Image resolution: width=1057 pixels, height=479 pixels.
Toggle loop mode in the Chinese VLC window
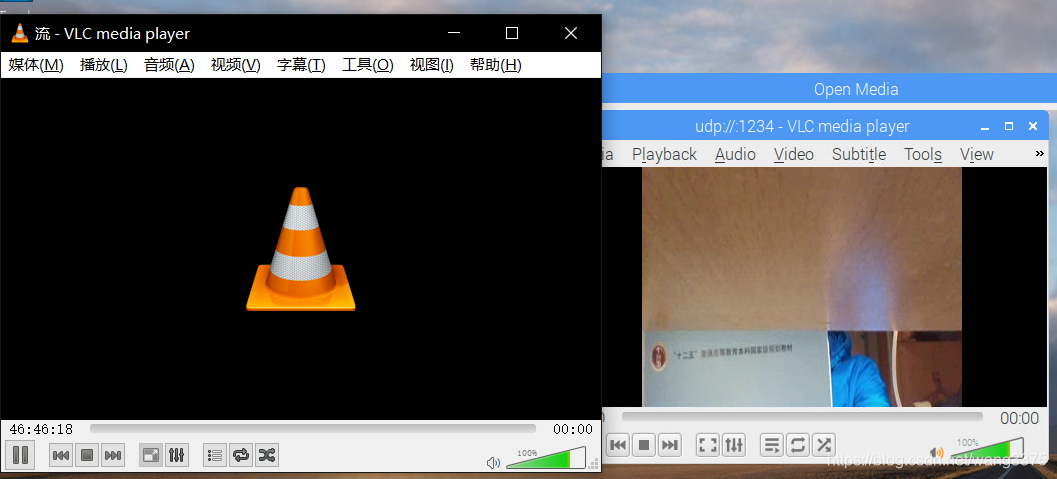click(241, 455)
